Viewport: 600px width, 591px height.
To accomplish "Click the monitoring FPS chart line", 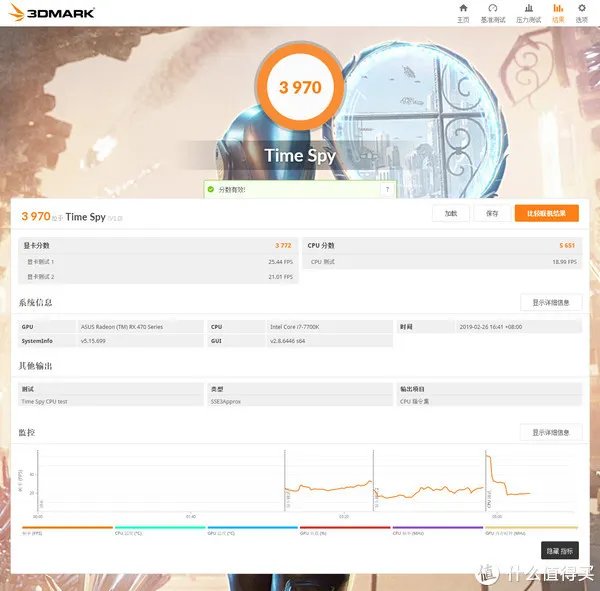I will pos(329,488).
